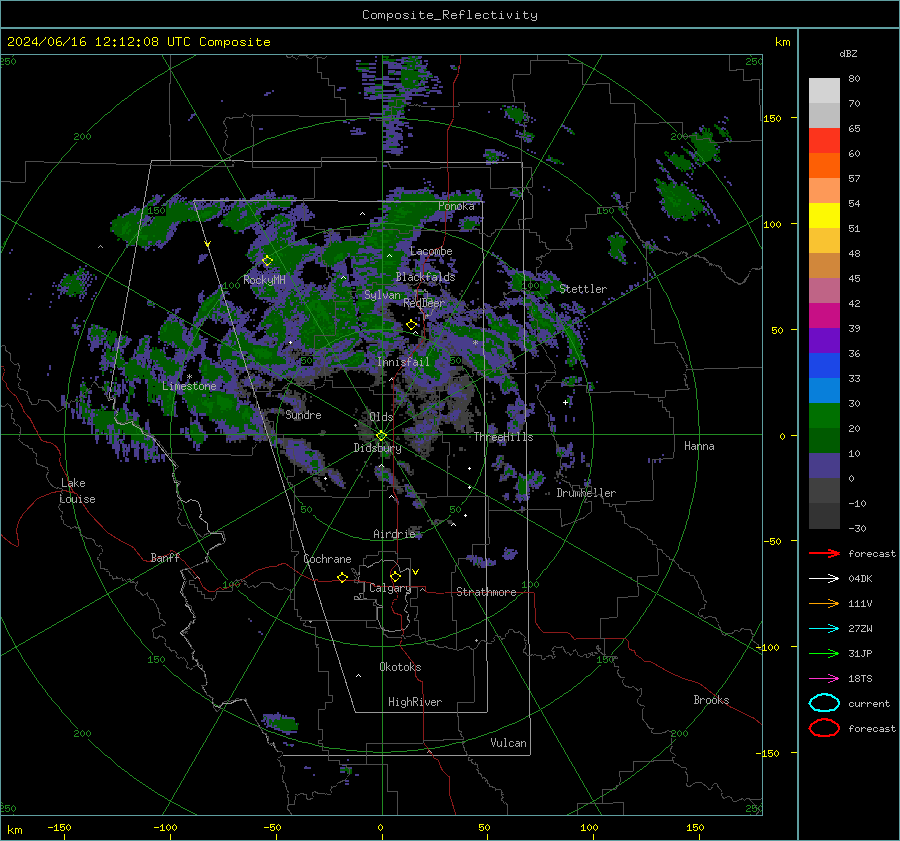Viewport: 900px width, 841px height.
Task: Select the 36 dBZ blue swatch
Action: 824,365
